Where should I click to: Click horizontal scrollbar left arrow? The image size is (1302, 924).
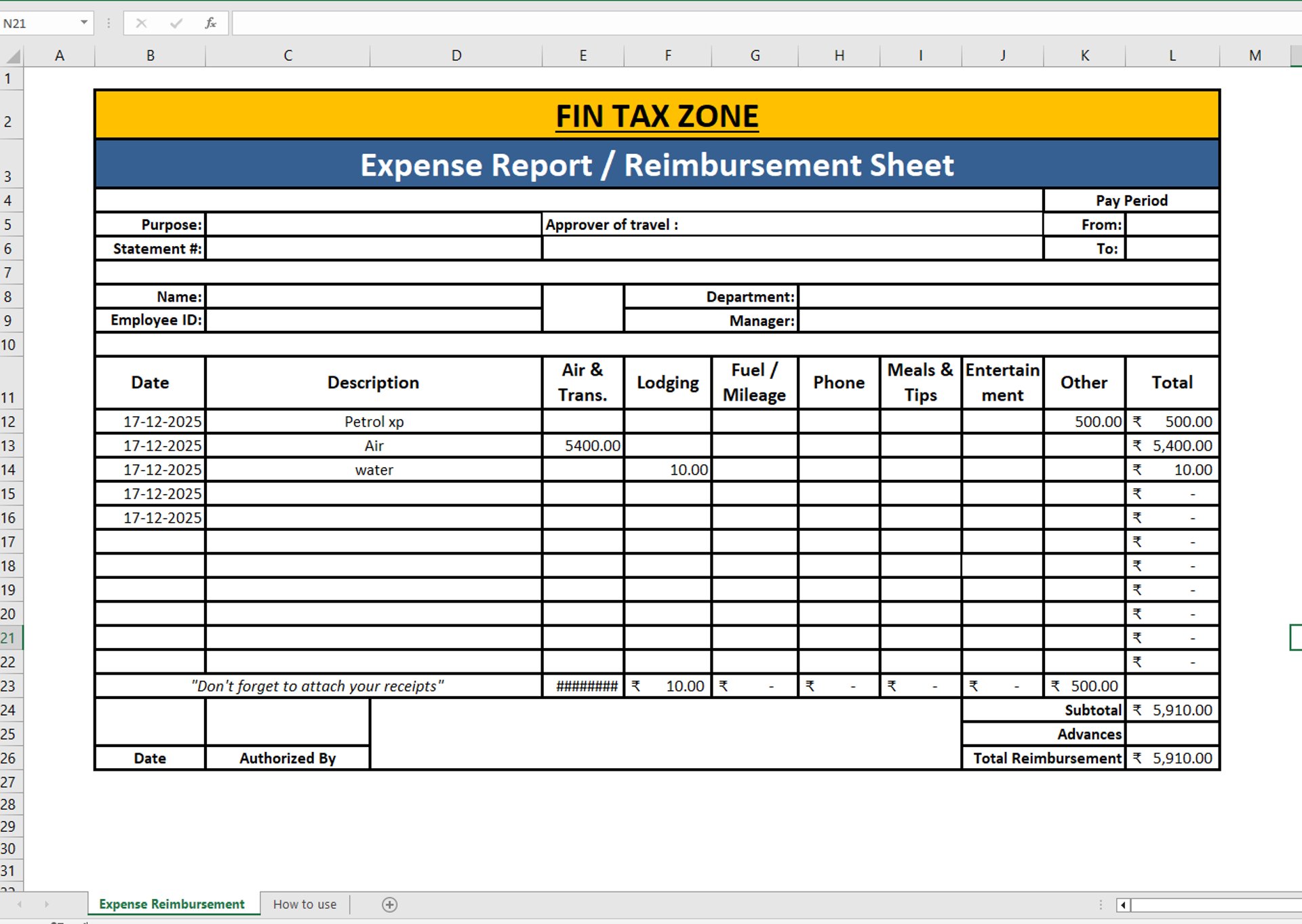click(x=1123, y=905)
